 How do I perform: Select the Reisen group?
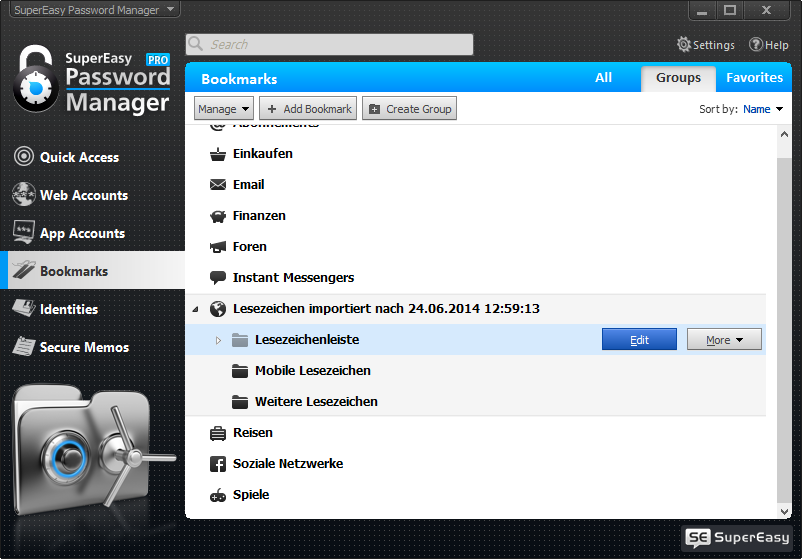475,433
